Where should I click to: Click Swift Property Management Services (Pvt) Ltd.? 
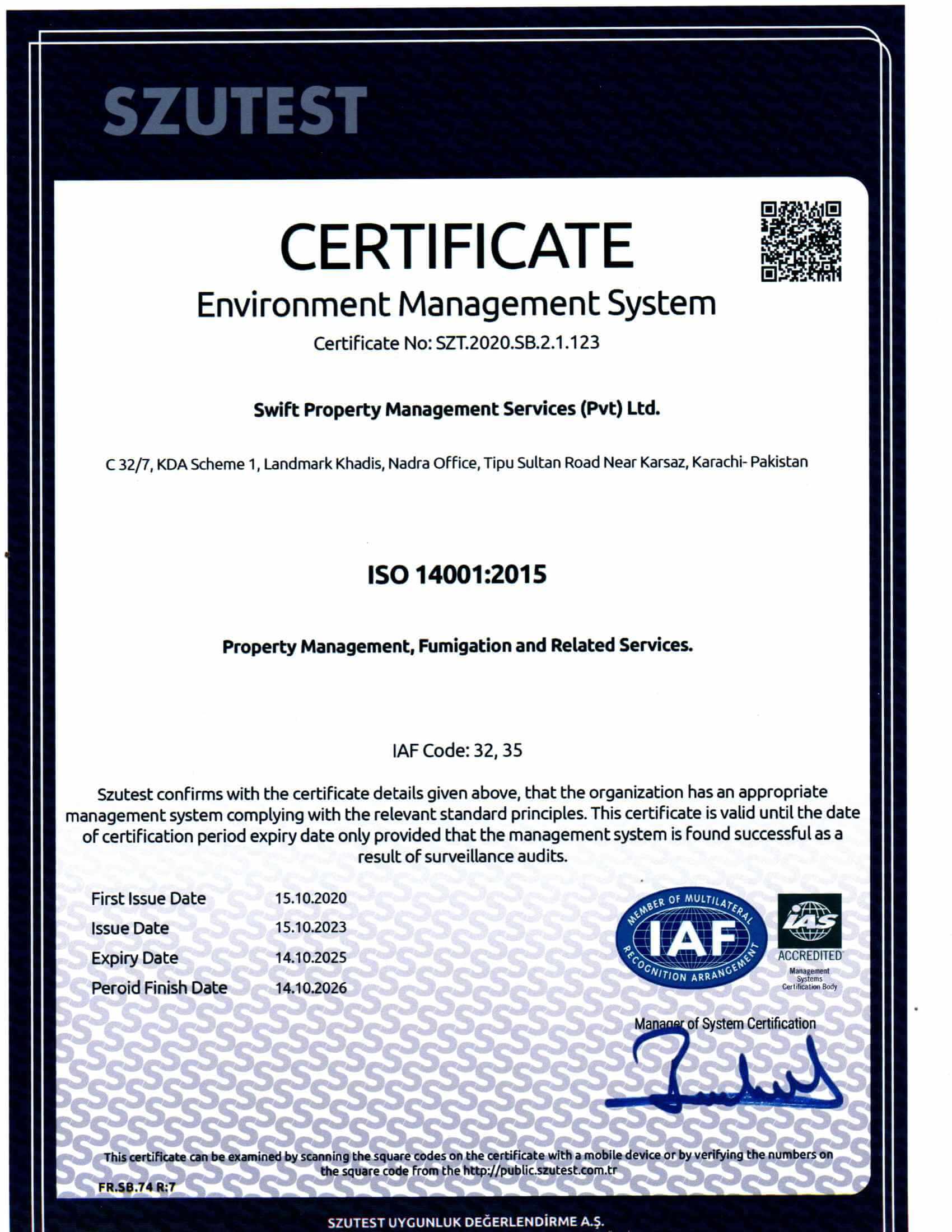[456, 409]
